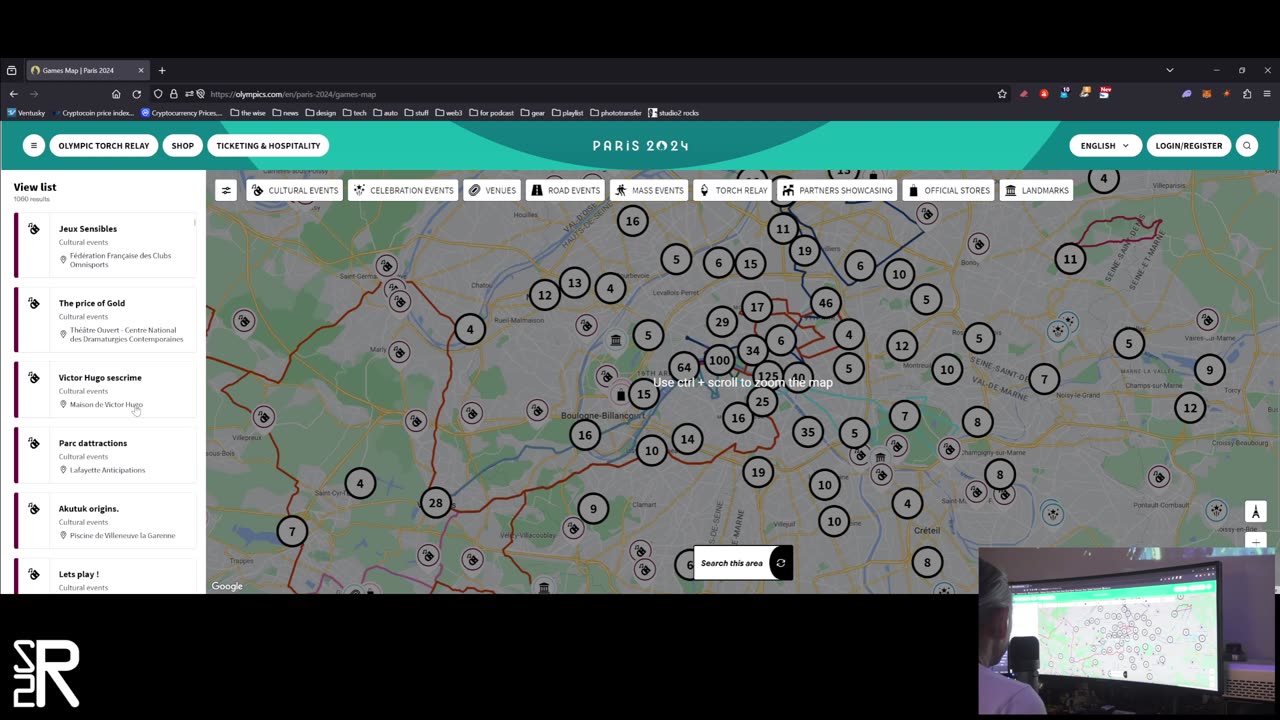The image size is (1280, 720).
Task: Click the cluster marker numbered 100
Action: coord(719,360)
